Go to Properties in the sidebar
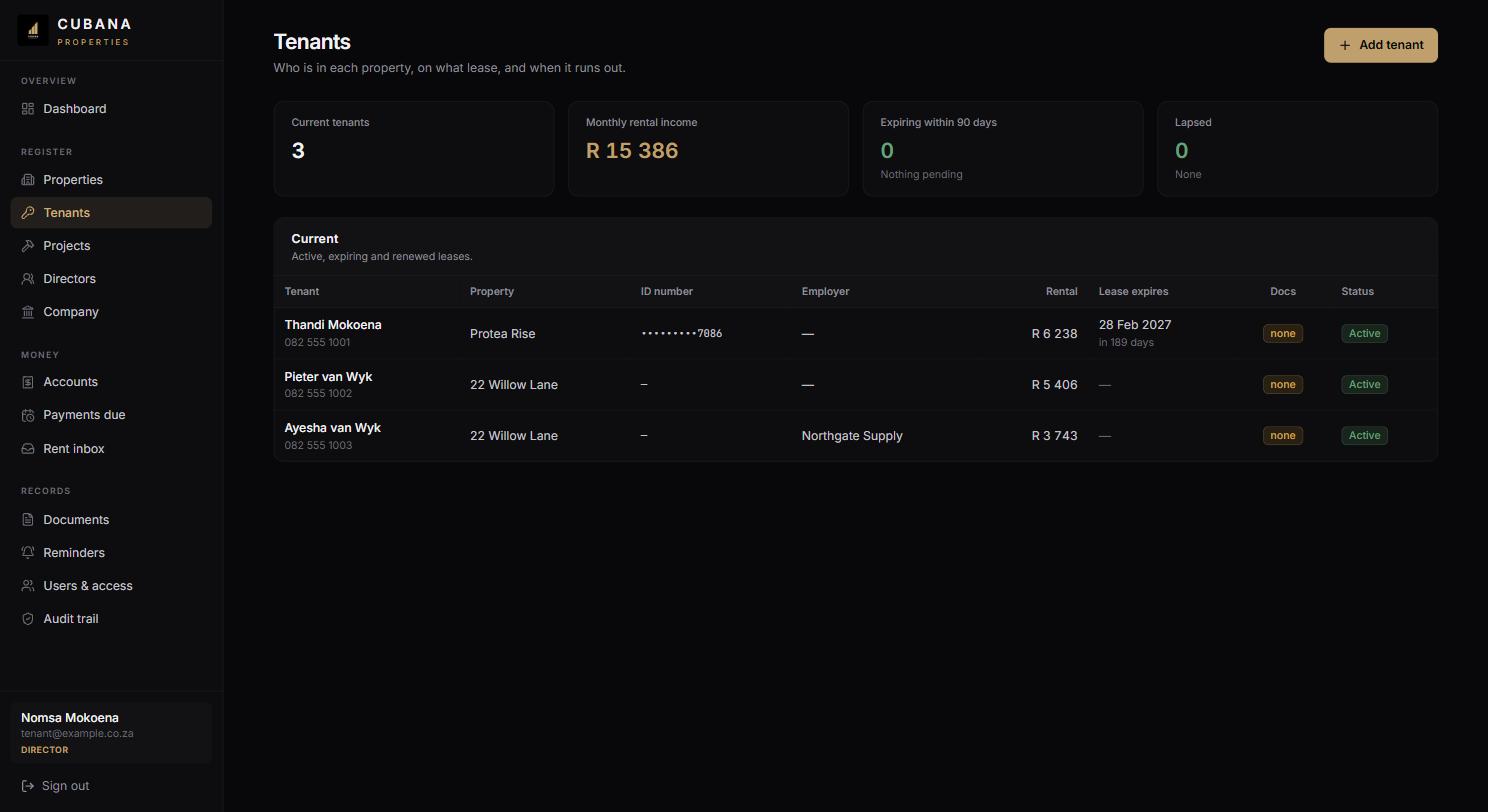Image resolution: width=1488 pixels, height=812 pixels. [x=111, y=180]
